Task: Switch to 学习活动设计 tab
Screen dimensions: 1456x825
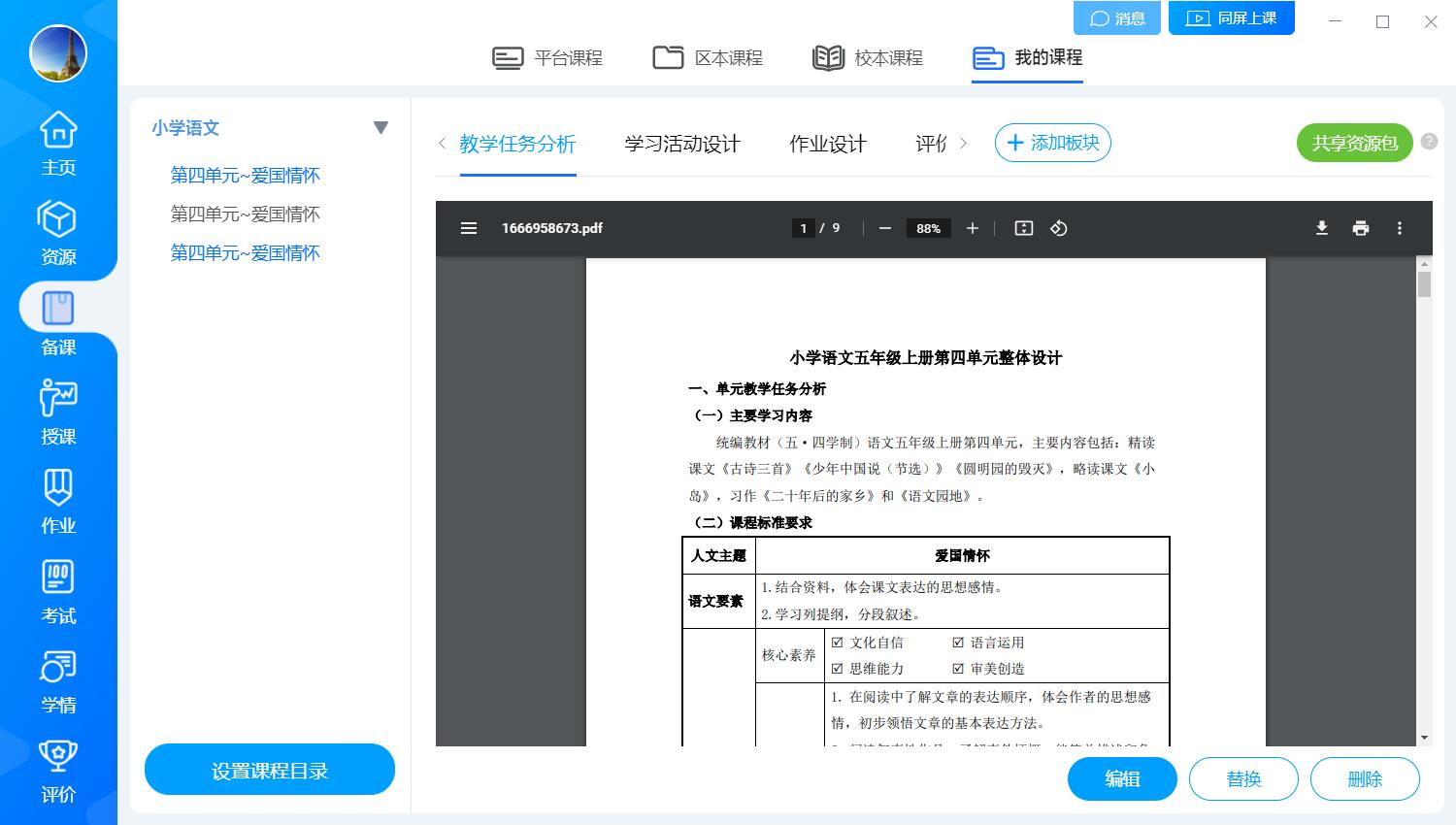Action: 682,144
